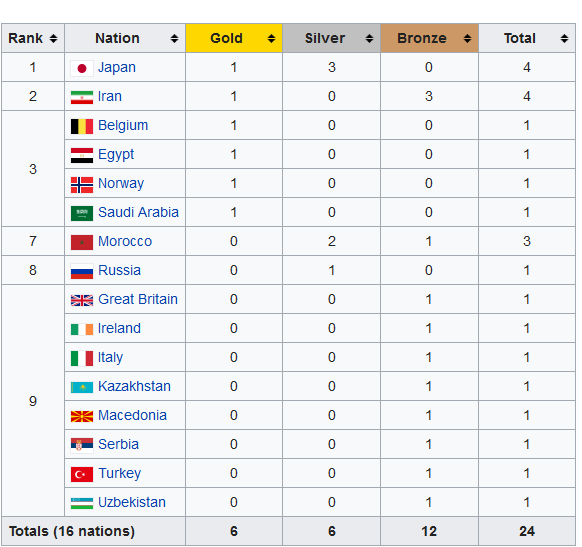Screen dimensions: 582x547
Task: Sort table by Rank column arrows
Action: (53, 38)
